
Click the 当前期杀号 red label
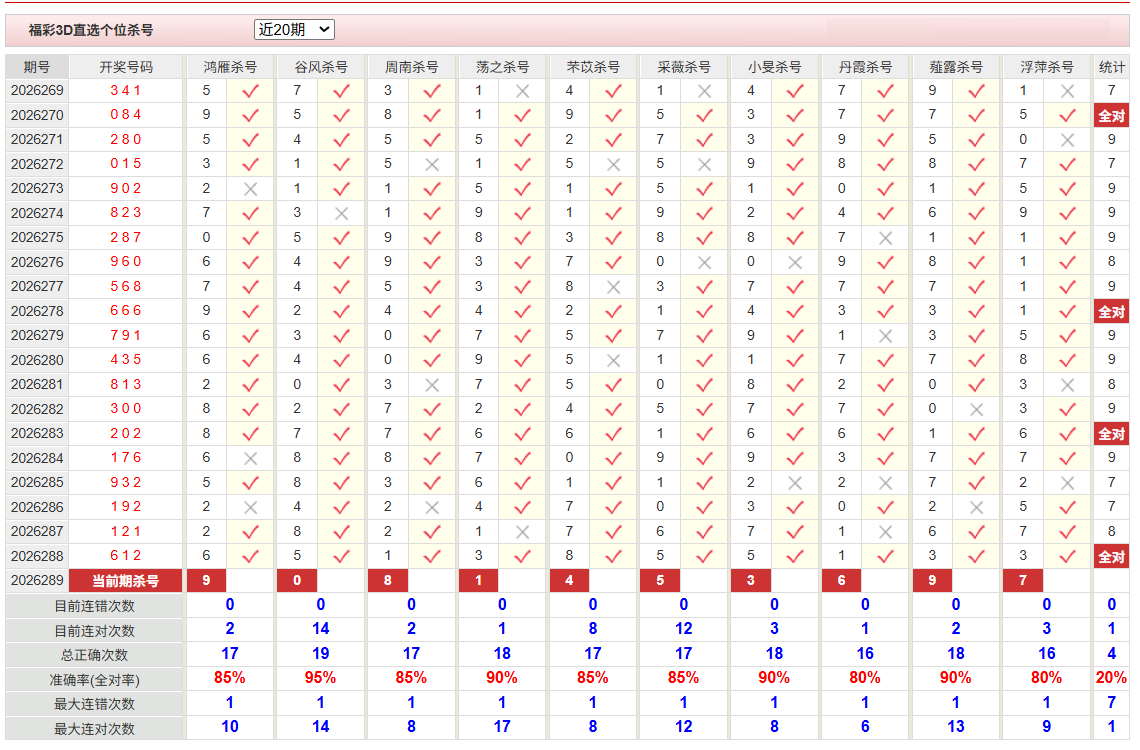coord(126,581)
